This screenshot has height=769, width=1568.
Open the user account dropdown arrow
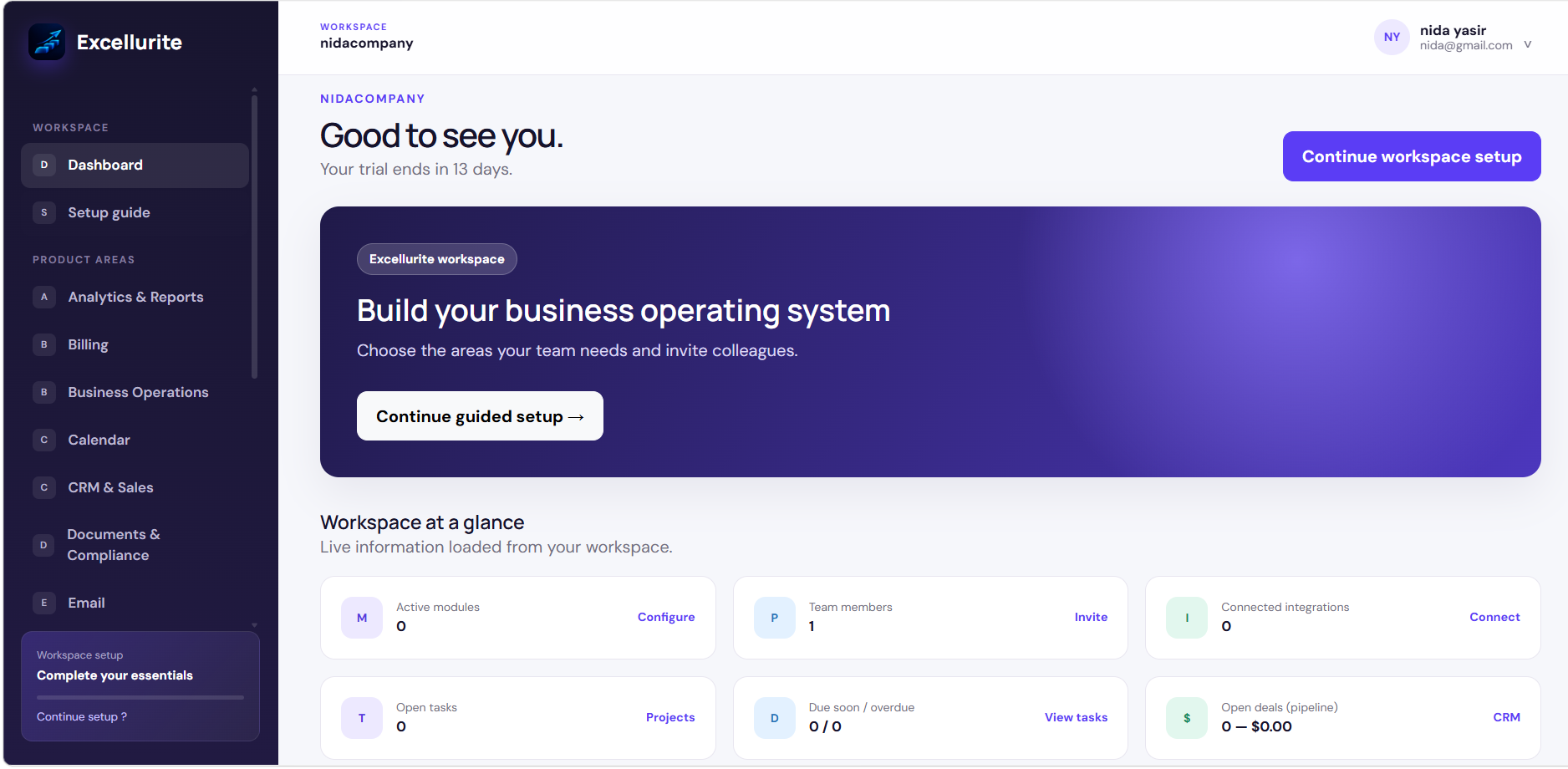1527,44
